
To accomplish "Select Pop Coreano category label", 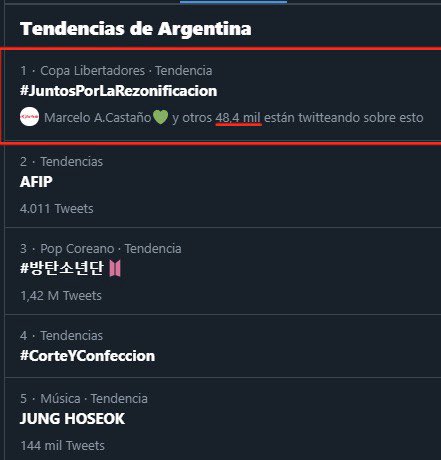I will (x=77, y=249).
